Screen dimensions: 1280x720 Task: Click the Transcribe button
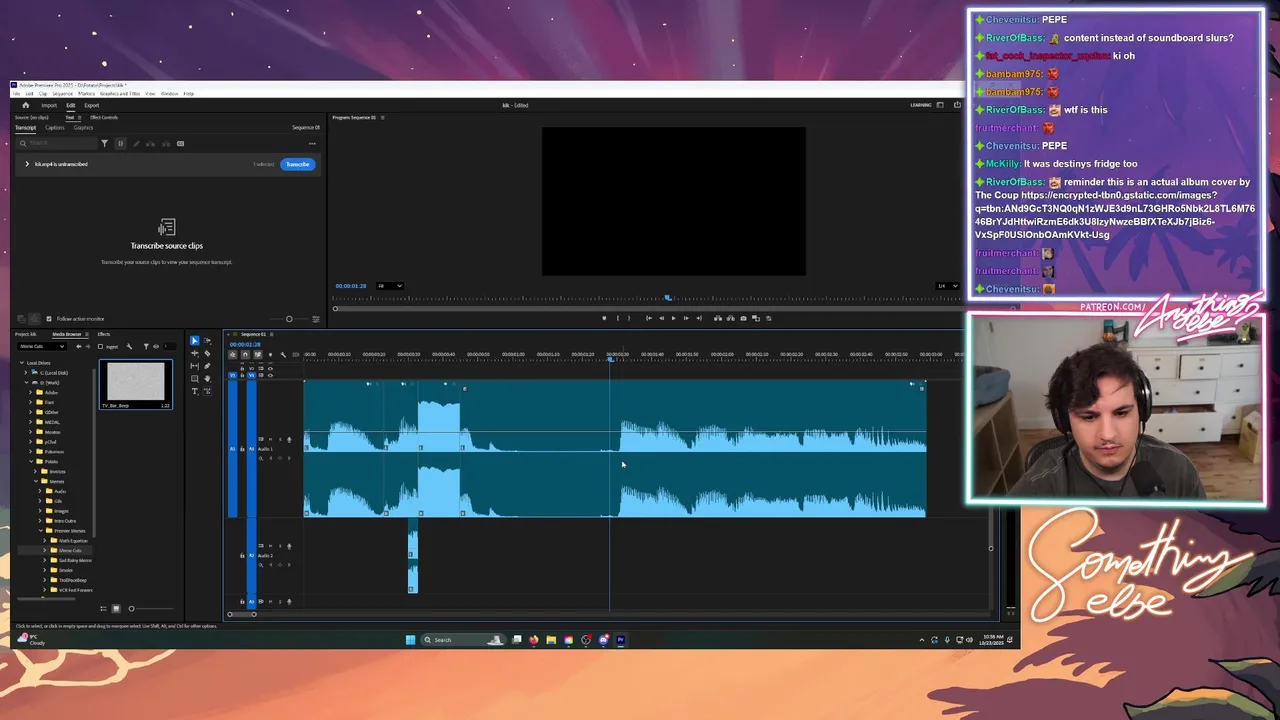297,164
